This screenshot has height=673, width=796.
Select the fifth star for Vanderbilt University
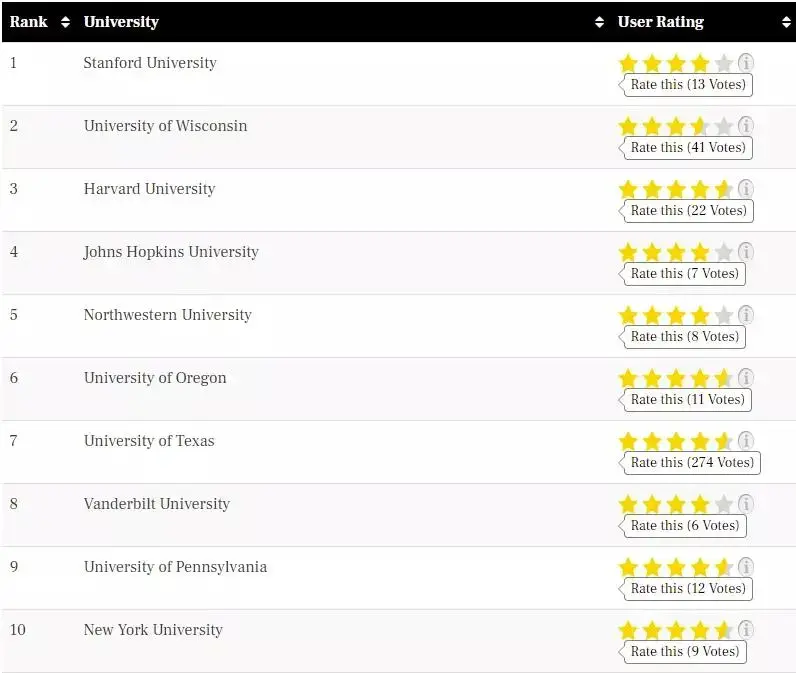pyautogui.click(x=724, y=505)
